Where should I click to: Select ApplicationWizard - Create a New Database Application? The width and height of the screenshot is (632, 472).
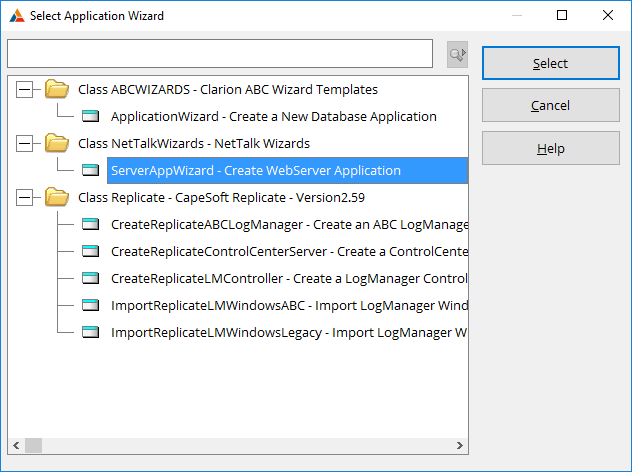pyautogui.click(x=273, y=116)
